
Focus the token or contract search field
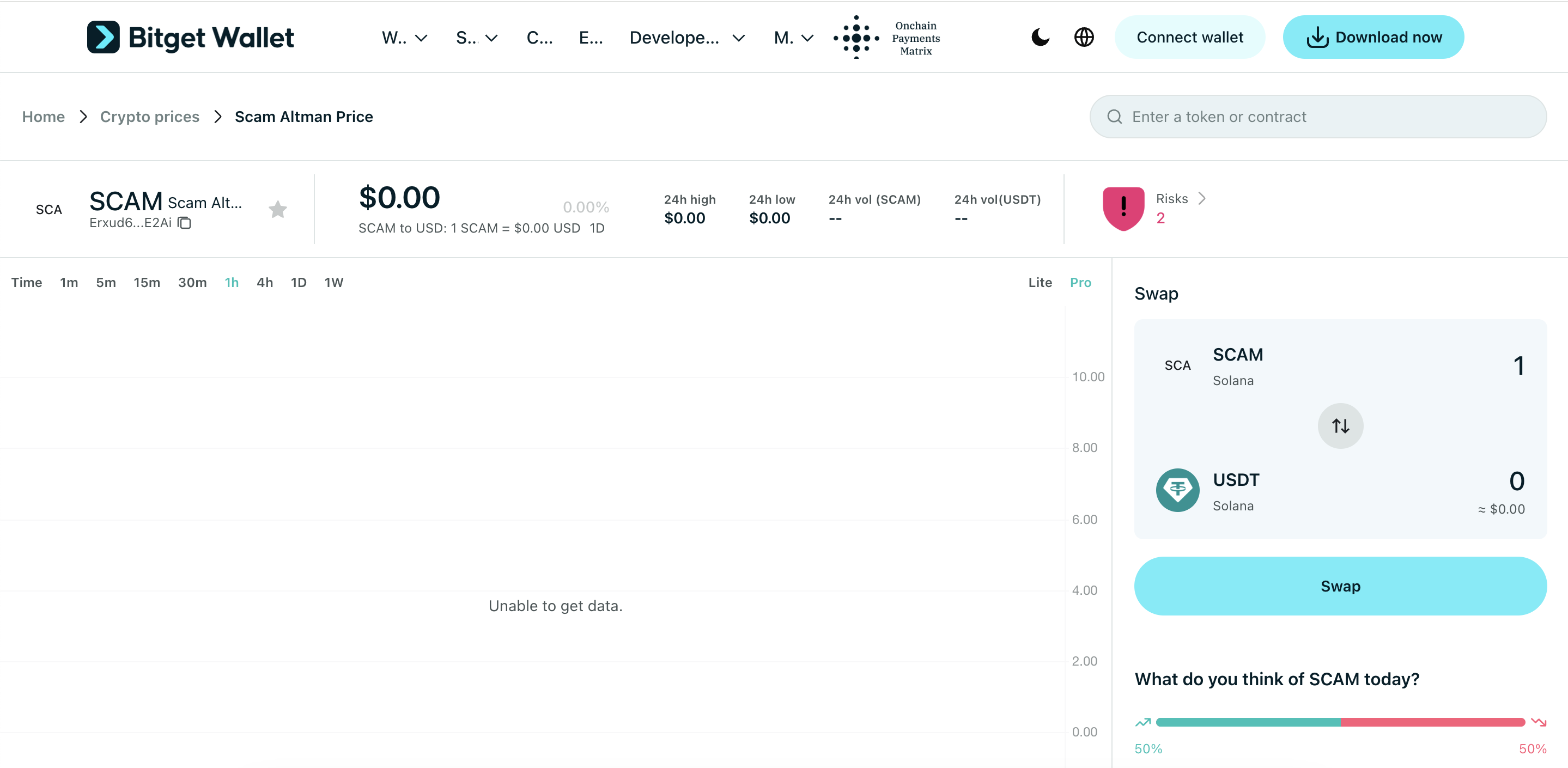pos(1318,117)
